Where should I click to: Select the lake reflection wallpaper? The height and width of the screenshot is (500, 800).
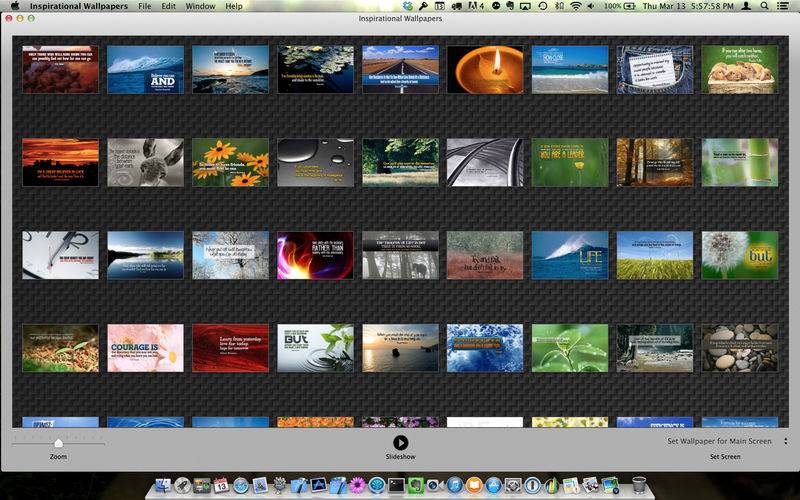click(x=145, y=255)
